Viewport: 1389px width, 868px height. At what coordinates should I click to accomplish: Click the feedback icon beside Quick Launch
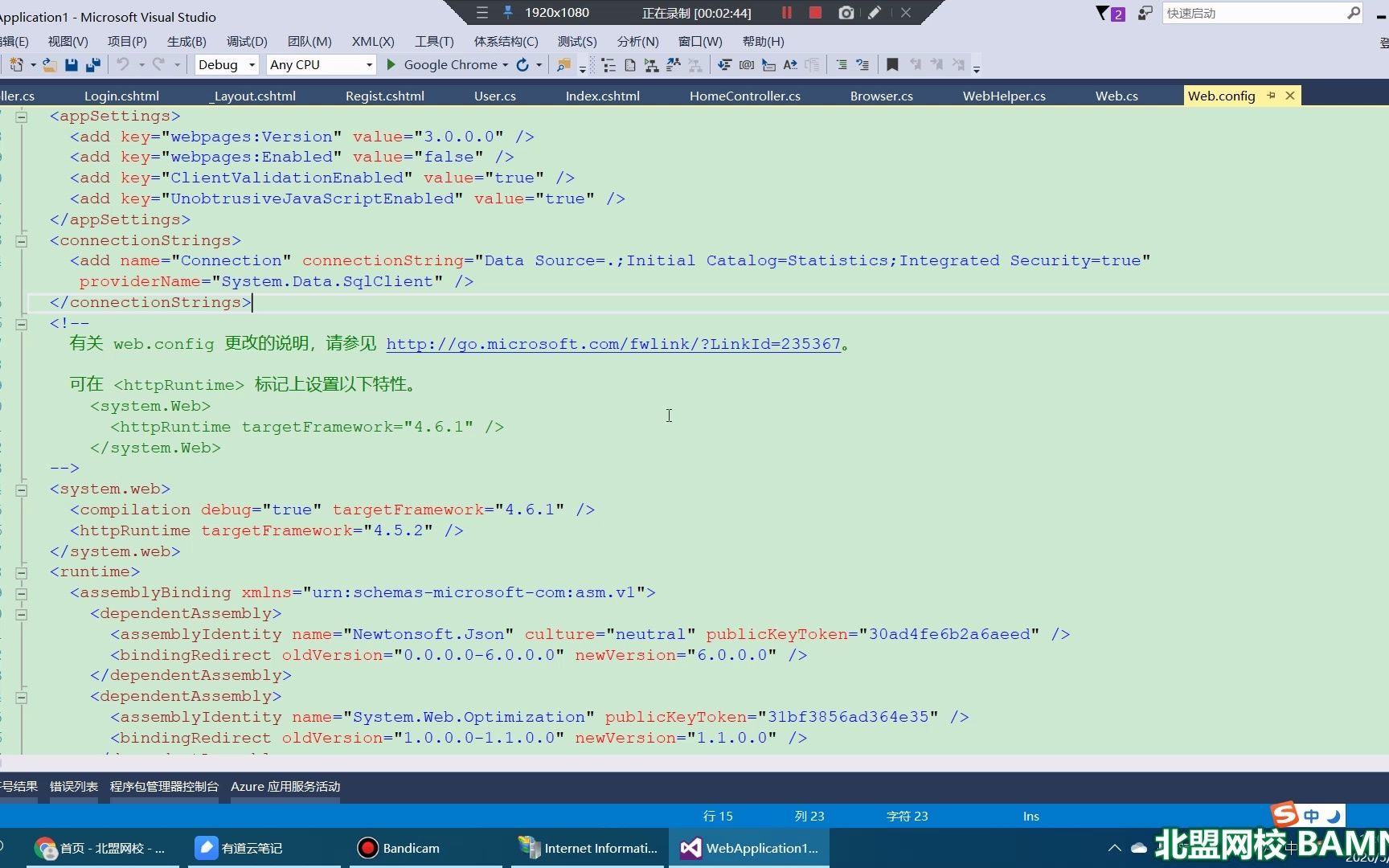1145,13
